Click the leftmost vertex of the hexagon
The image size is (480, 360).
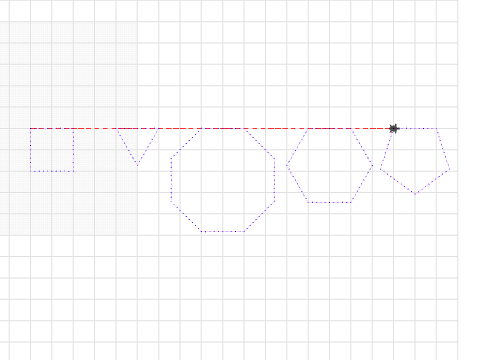point(287,165)
